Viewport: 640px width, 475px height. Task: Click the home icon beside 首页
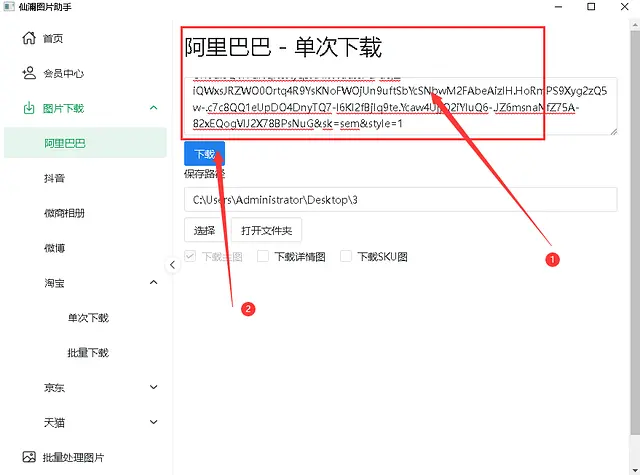(29, 38)
